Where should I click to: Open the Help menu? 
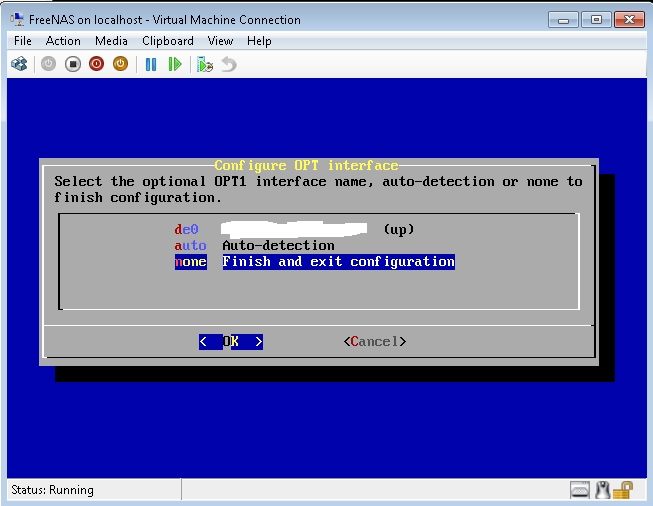click(x=259, y=41)
